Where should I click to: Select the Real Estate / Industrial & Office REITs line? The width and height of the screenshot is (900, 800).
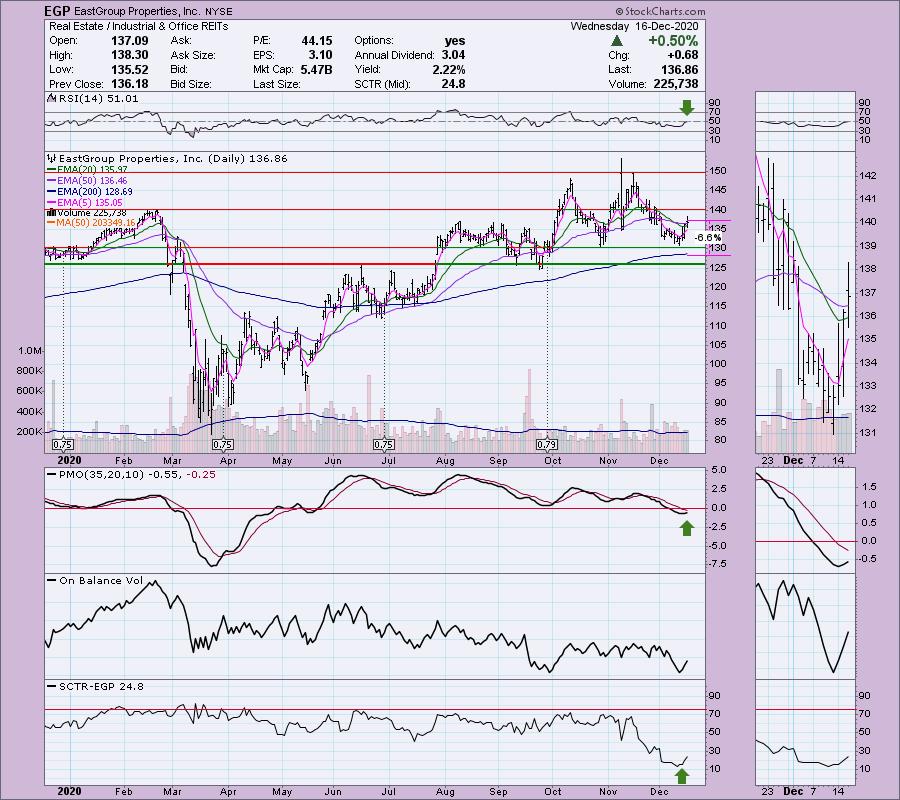tap(138, 26)
